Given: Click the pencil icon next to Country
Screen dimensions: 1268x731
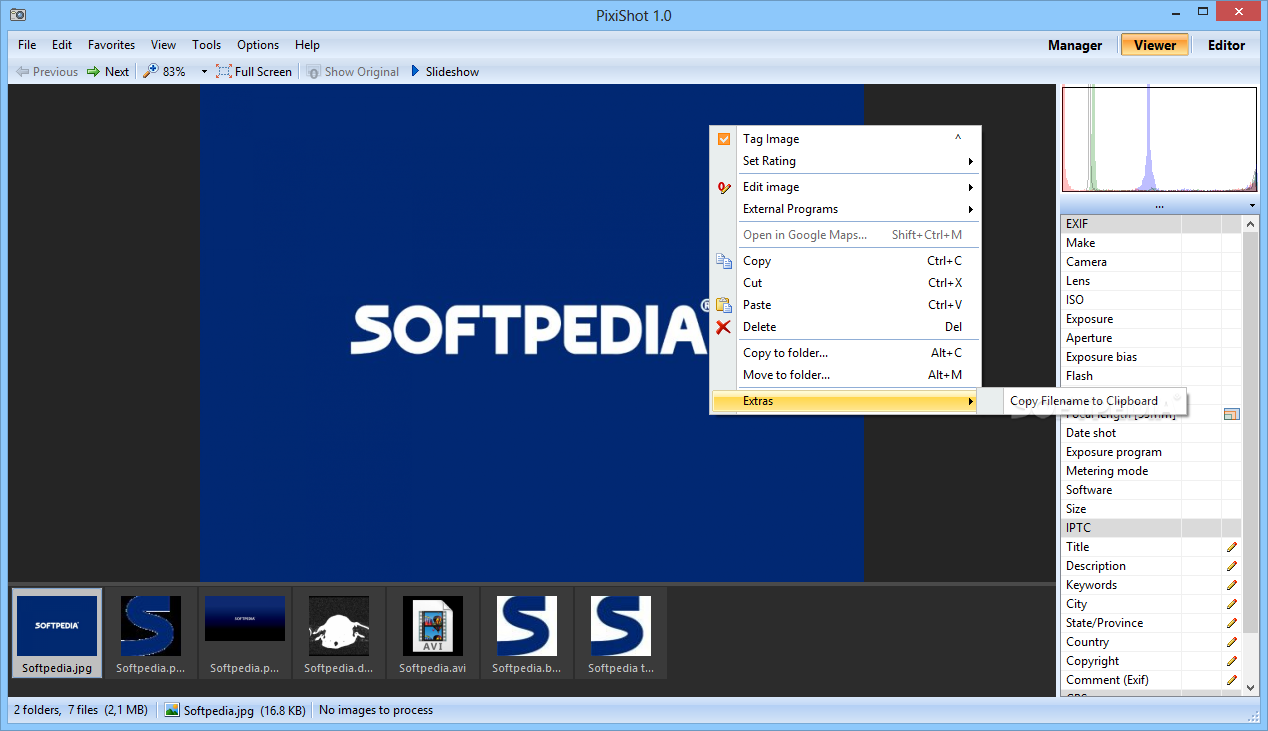Looking at the screenshot, I should 1232,642.
